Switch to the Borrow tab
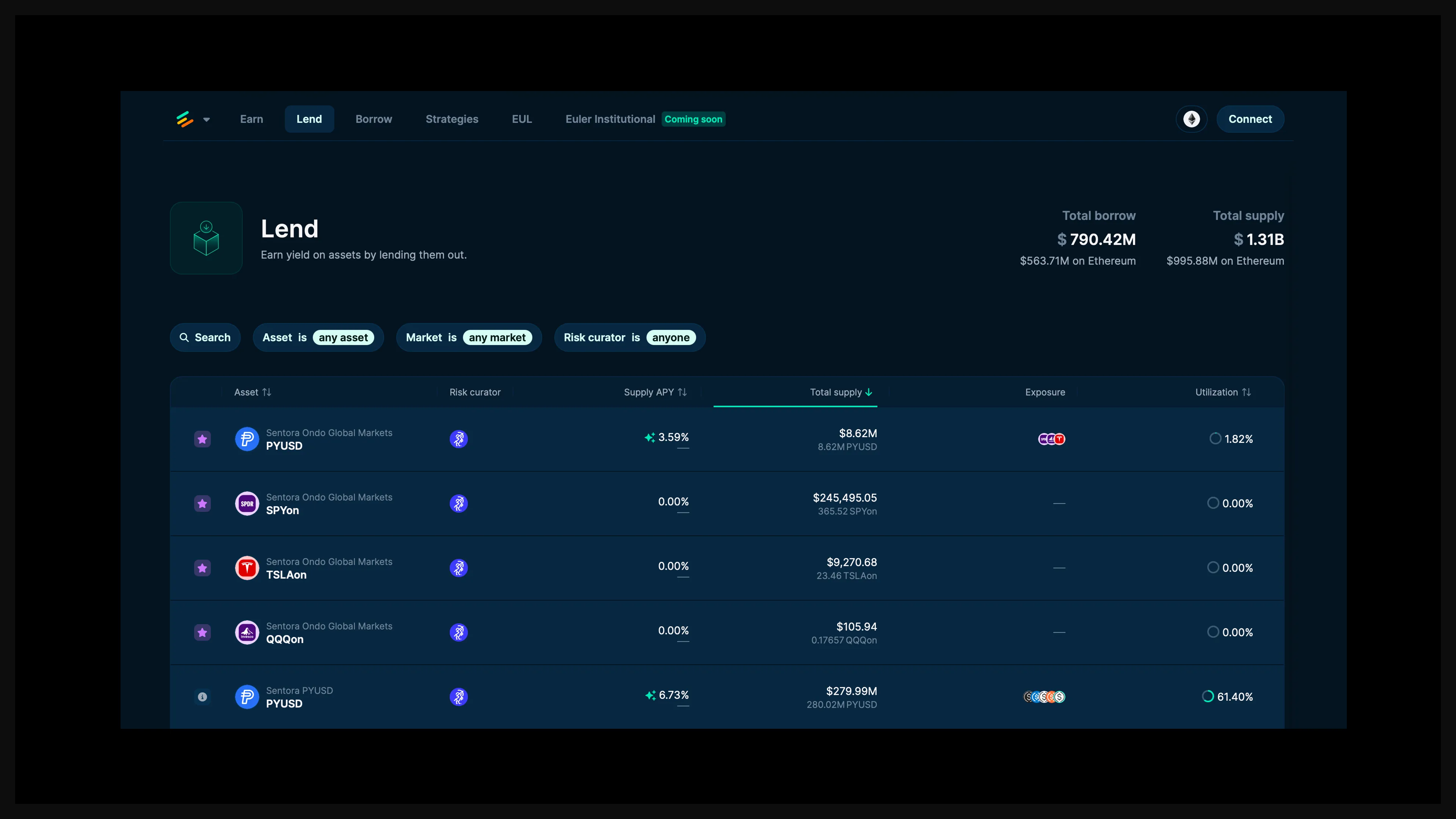 373,119
